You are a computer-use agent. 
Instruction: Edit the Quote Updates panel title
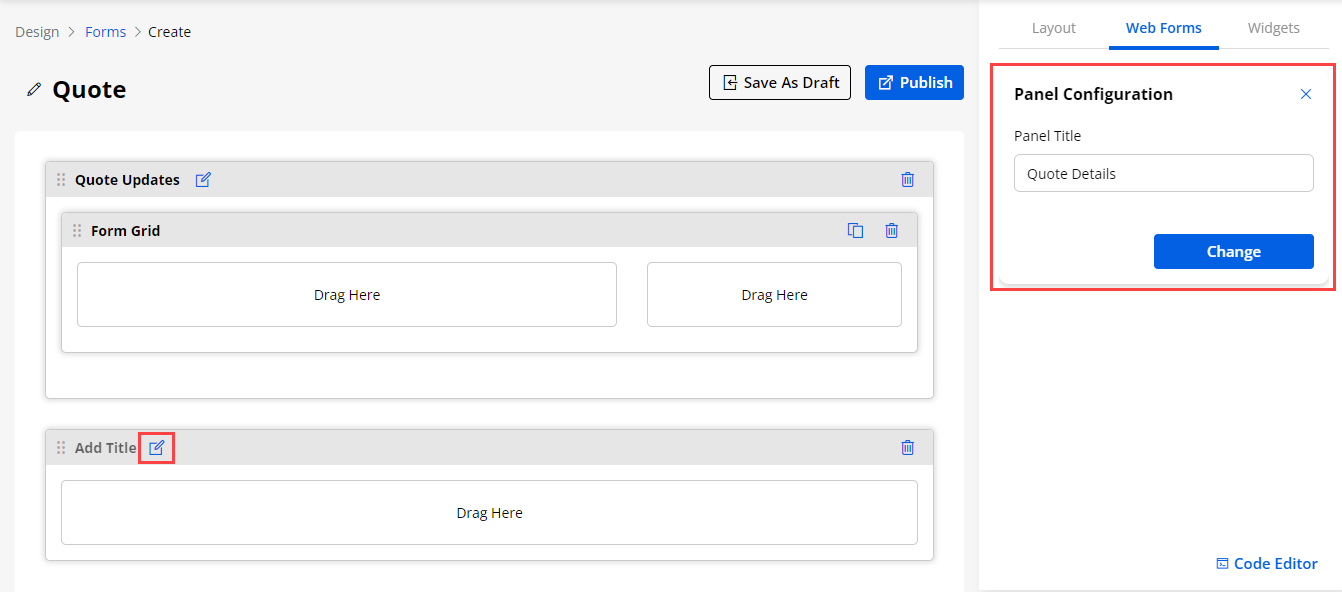[x=203, y=180]
